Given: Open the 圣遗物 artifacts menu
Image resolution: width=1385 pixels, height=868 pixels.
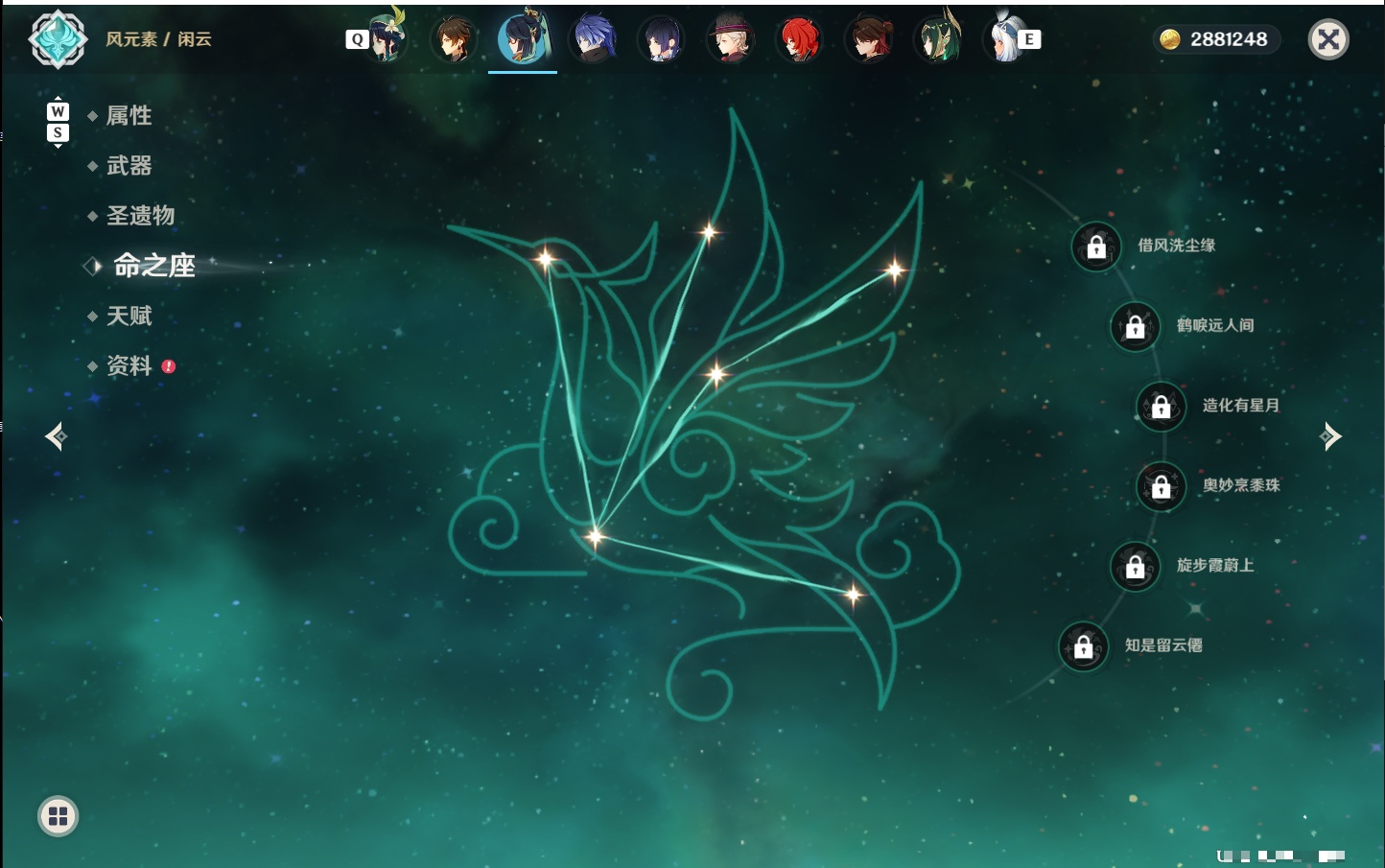Looking at the screenshot, I should pos(140,216).
